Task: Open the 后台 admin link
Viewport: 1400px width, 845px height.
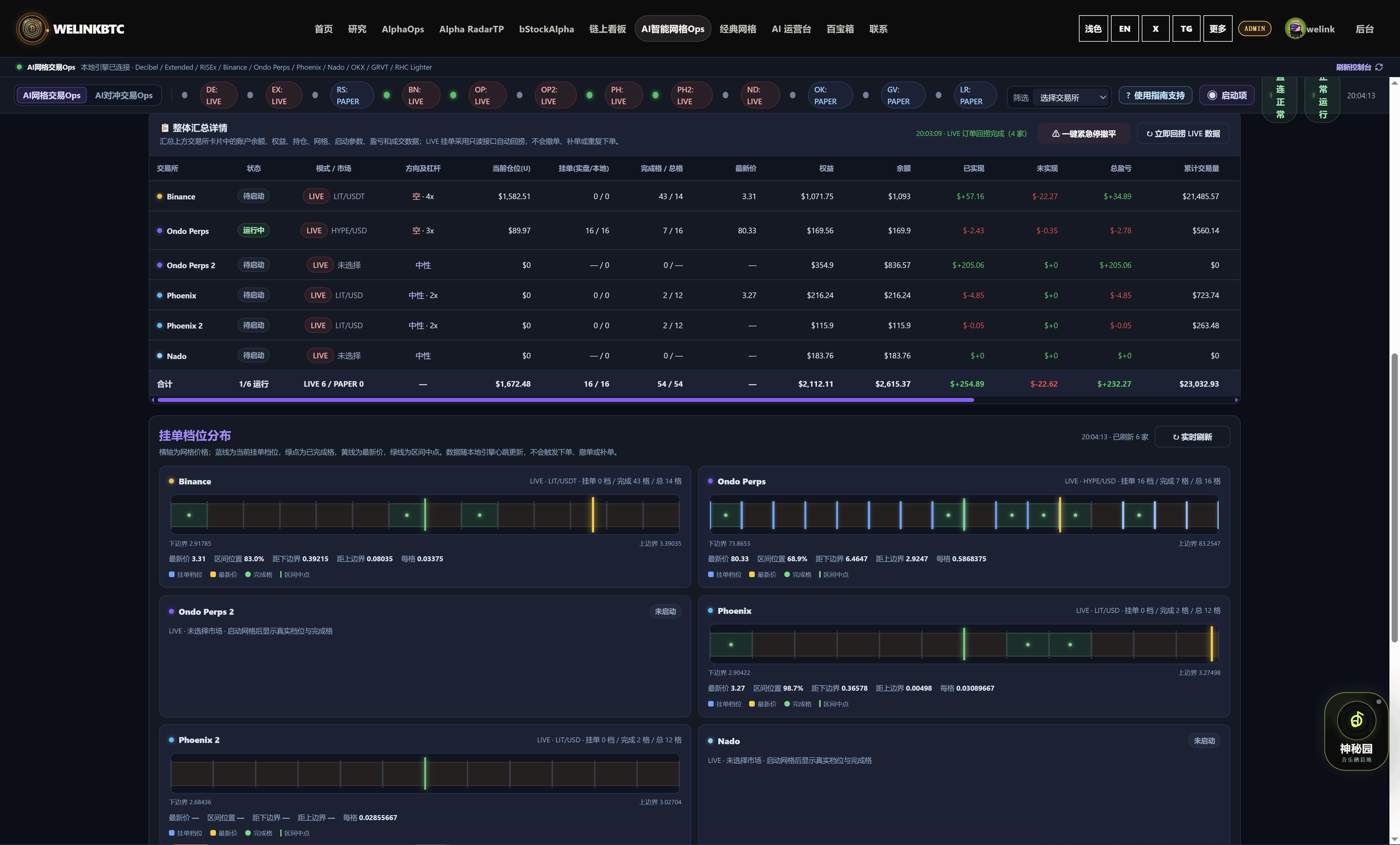Action: [1364, 29]
